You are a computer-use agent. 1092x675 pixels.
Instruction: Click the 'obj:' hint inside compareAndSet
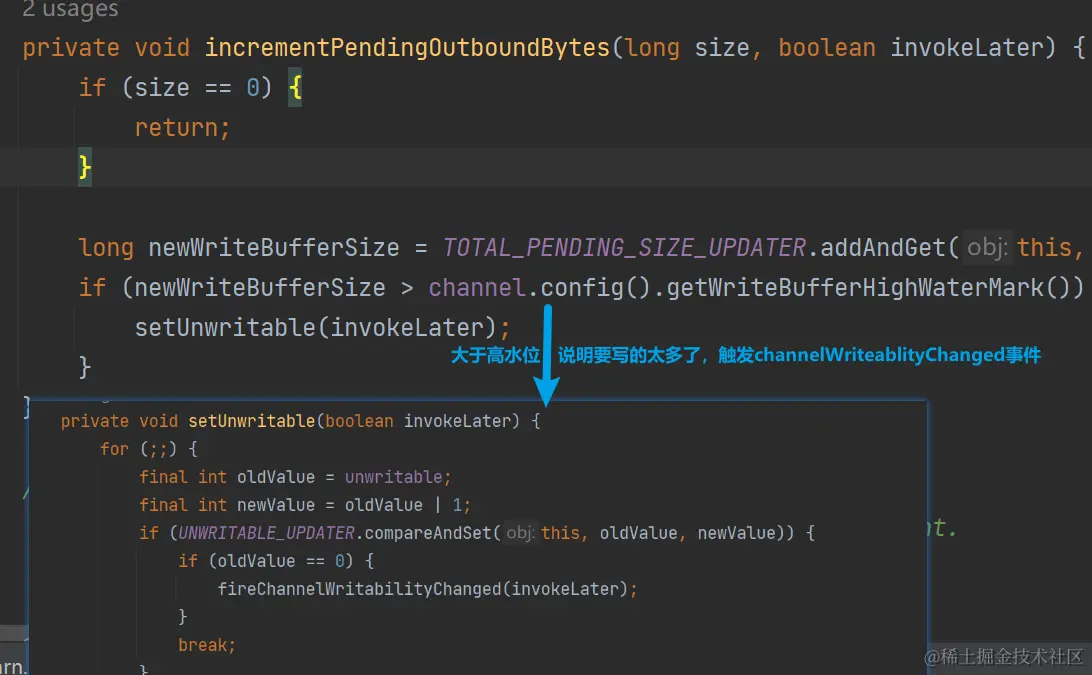pos(520,533)
